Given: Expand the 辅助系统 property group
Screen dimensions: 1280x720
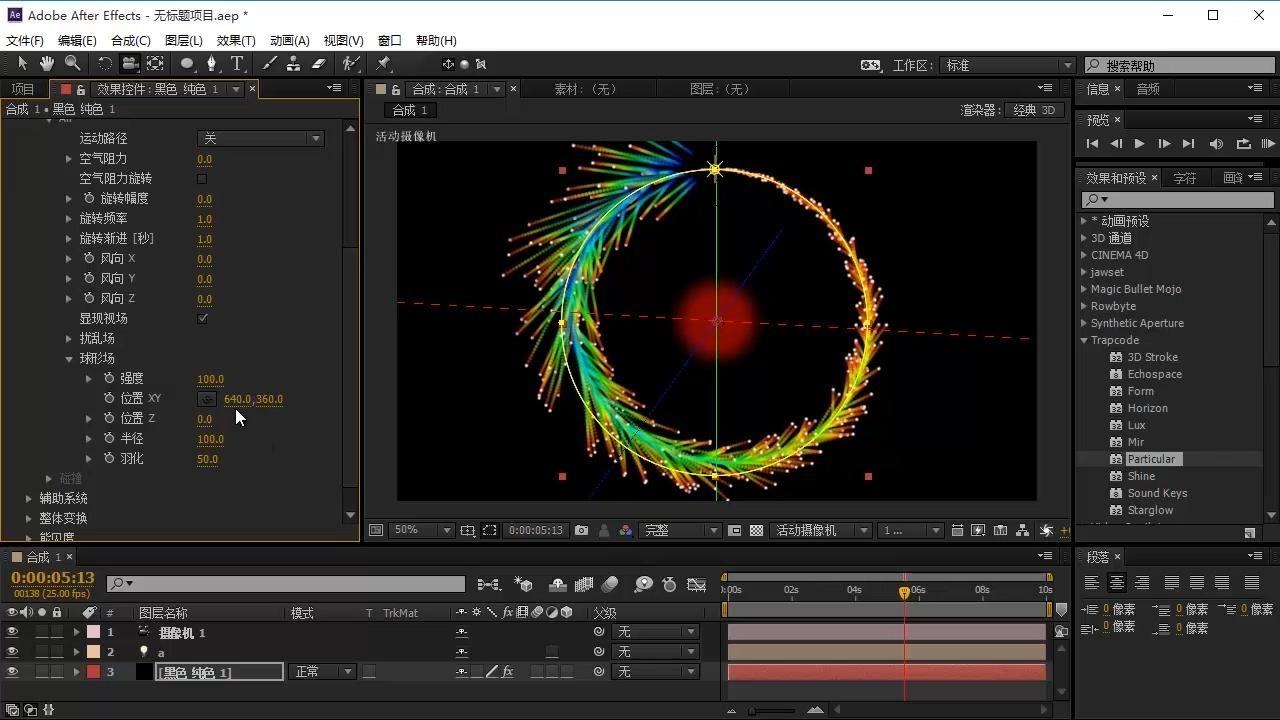Looking at the screenshot, I should point(29,498).
